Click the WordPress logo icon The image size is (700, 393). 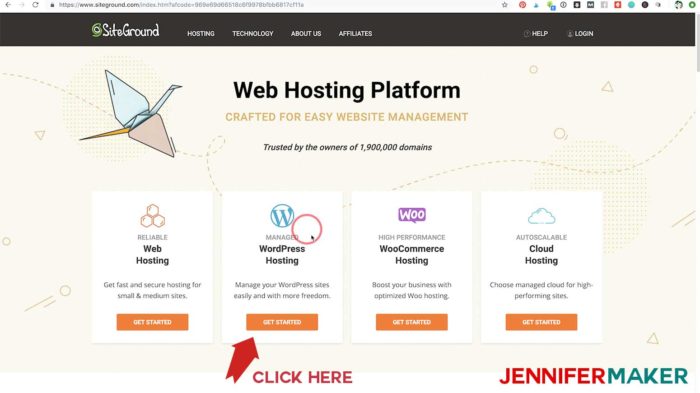(282, 215)
